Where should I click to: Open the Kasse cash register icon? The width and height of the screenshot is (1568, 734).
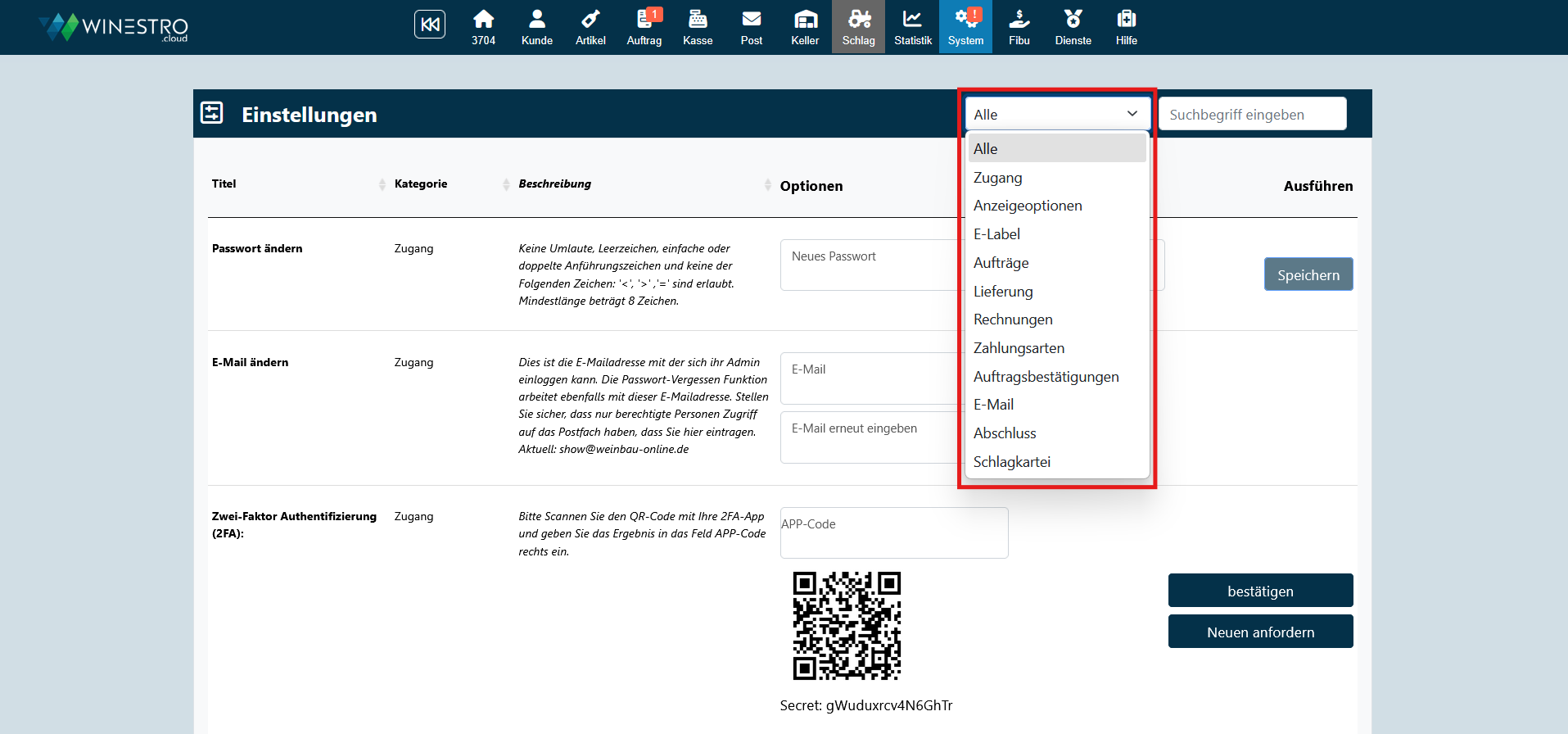698,27
